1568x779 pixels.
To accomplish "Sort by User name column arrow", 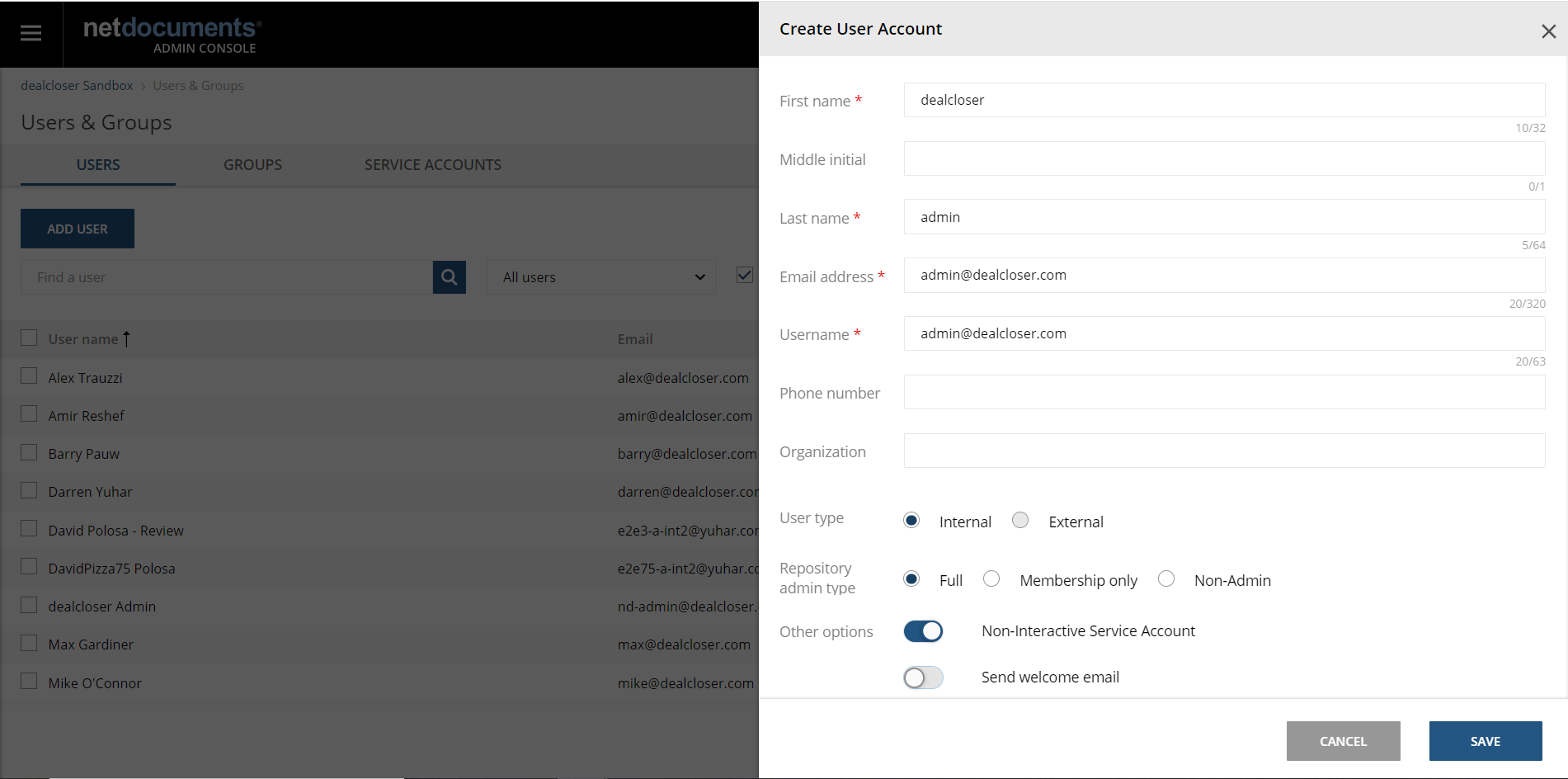I will 126,339.
